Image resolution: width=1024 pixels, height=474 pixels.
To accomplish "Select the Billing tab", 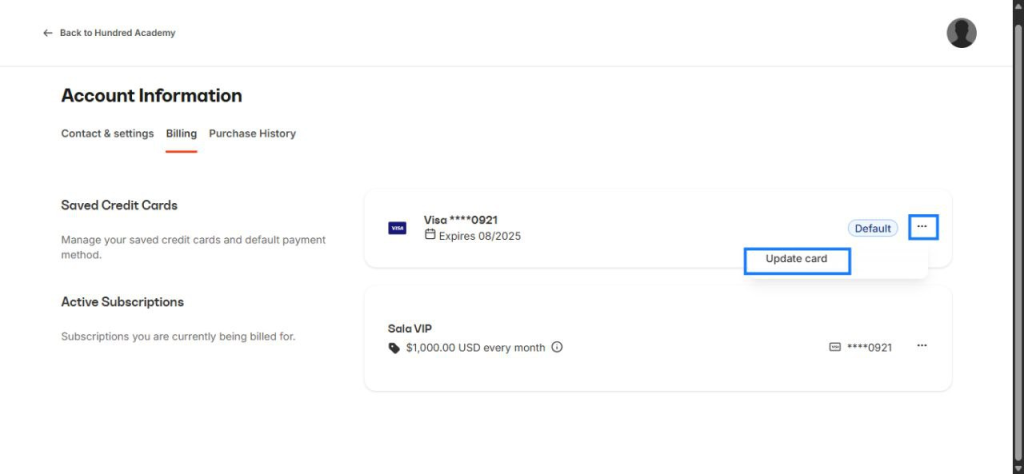I will 181,133.
